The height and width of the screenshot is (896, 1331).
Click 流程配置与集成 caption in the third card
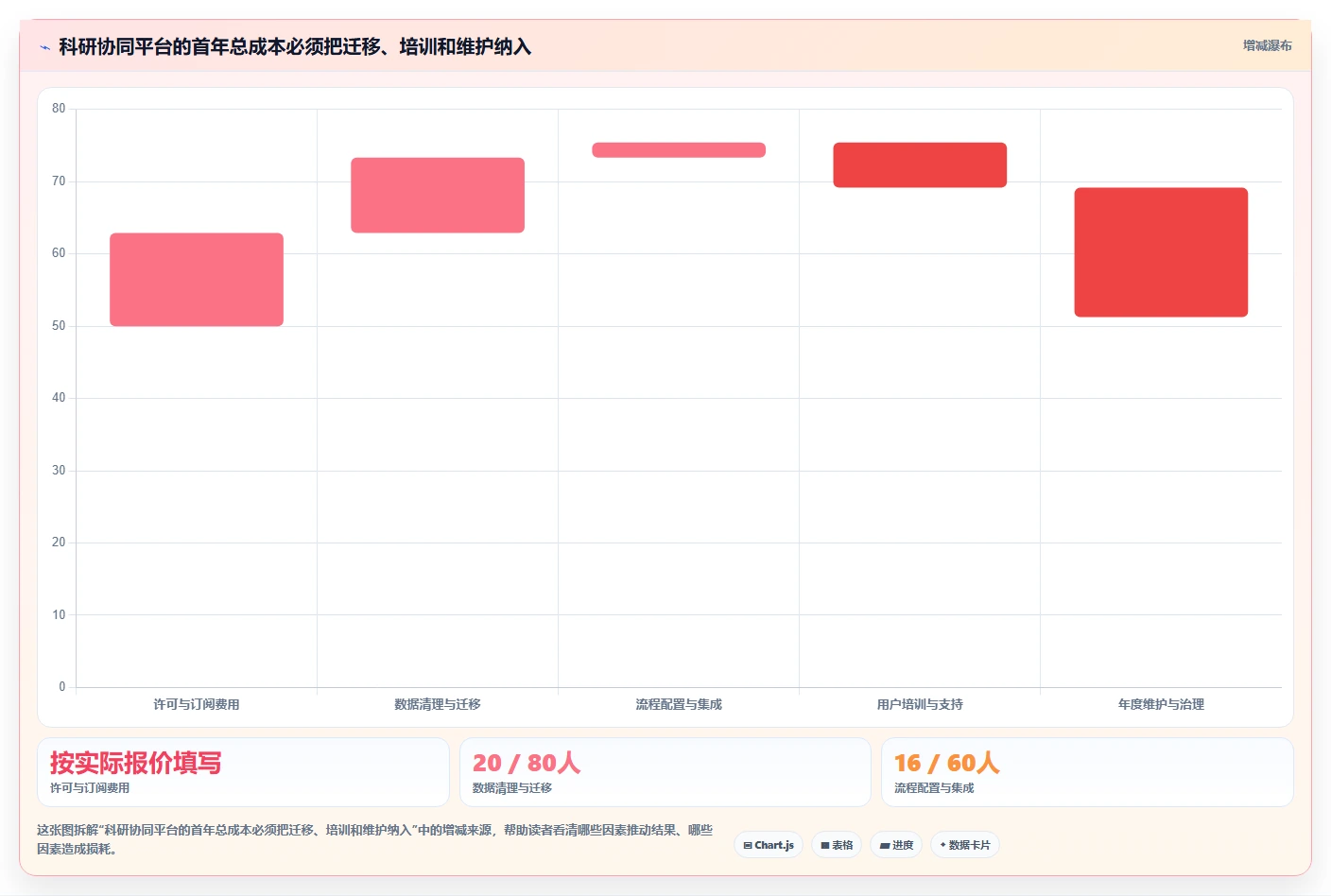[934, 788]
